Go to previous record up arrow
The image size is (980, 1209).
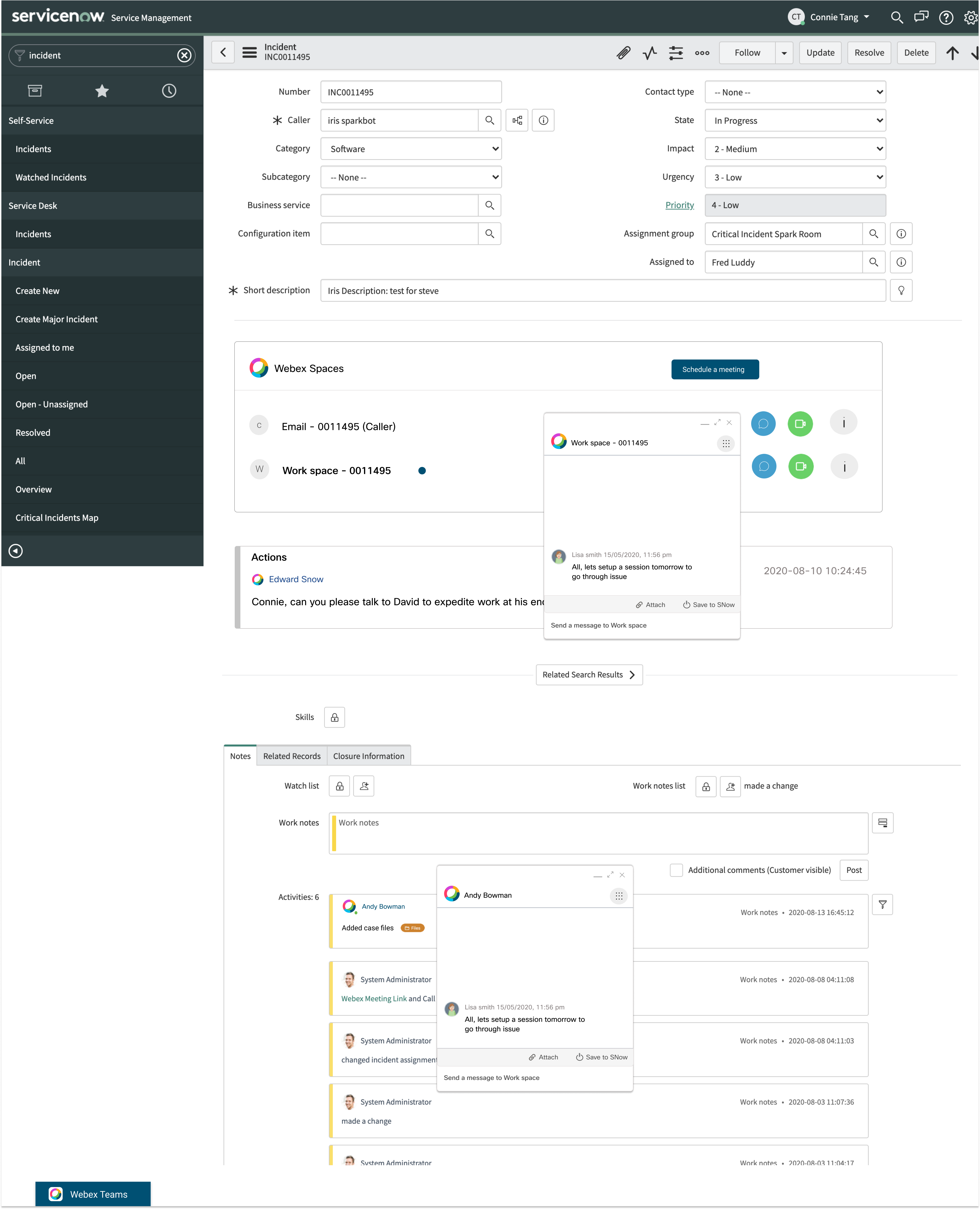pyautogui.click(x=952, y=53)
